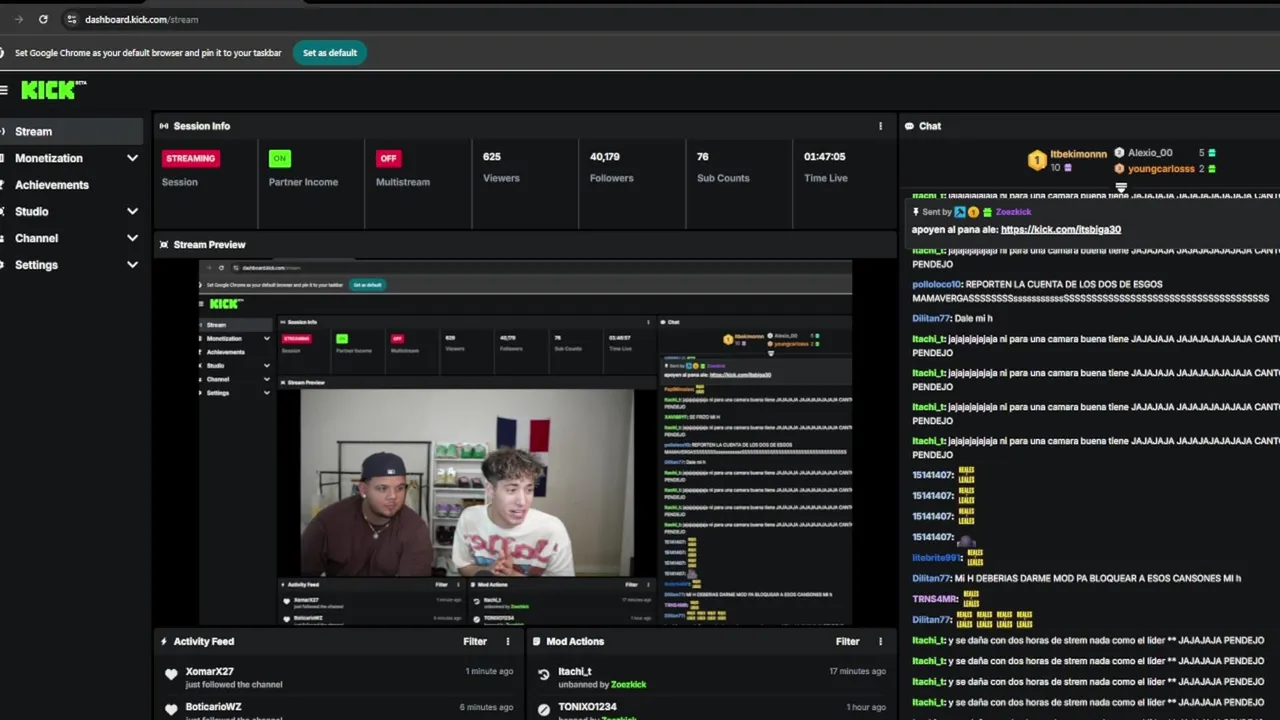Click TONIXO1234 mod action entry

coord(712,709)
